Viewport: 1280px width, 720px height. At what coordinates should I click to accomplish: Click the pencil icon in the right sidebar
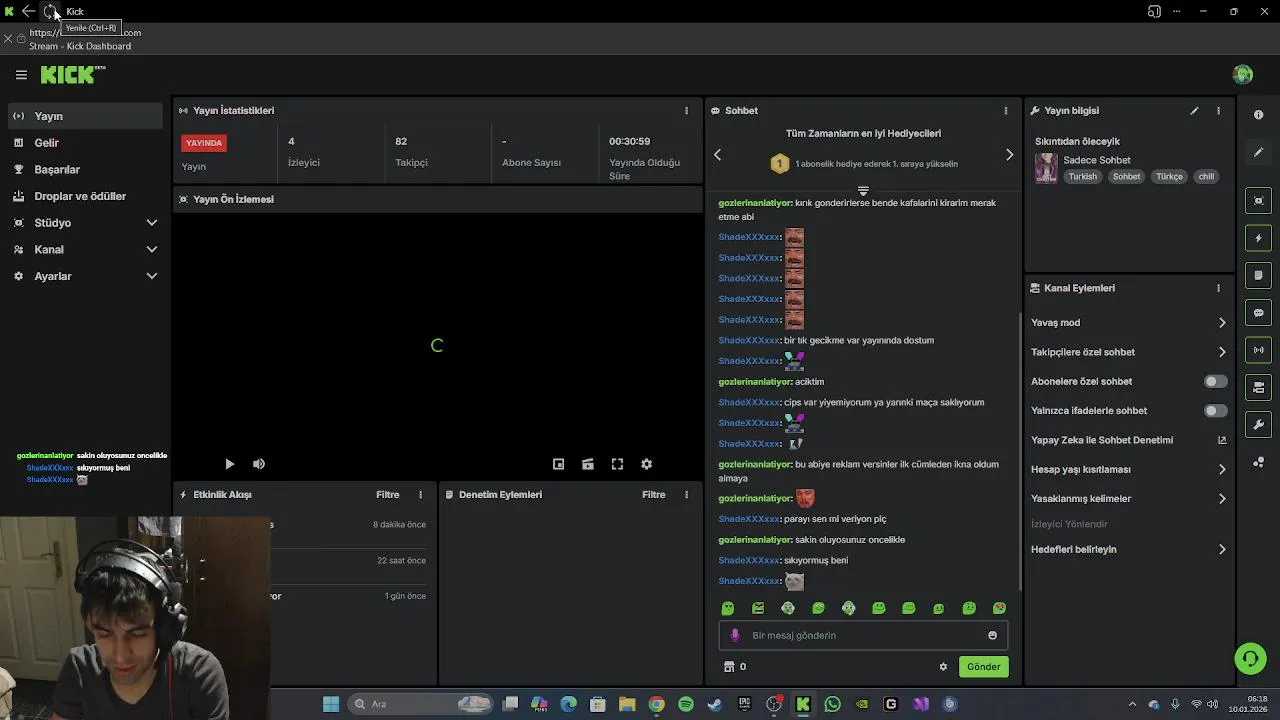coord(1259,153)
